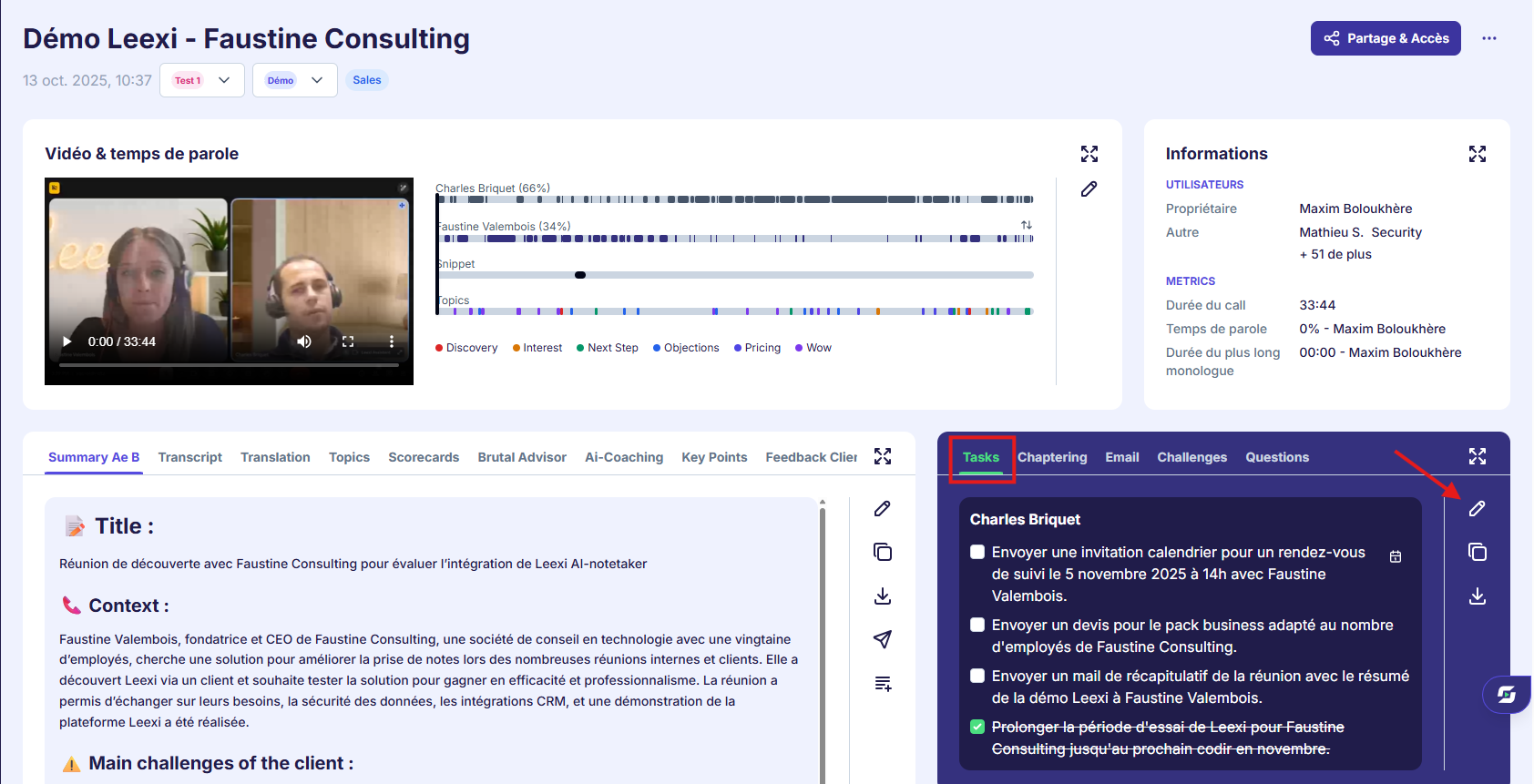The width and height of the screenshot is (1534, 784).
Task: Click the Partage & Accès button
Action: tap(1386, 38)
